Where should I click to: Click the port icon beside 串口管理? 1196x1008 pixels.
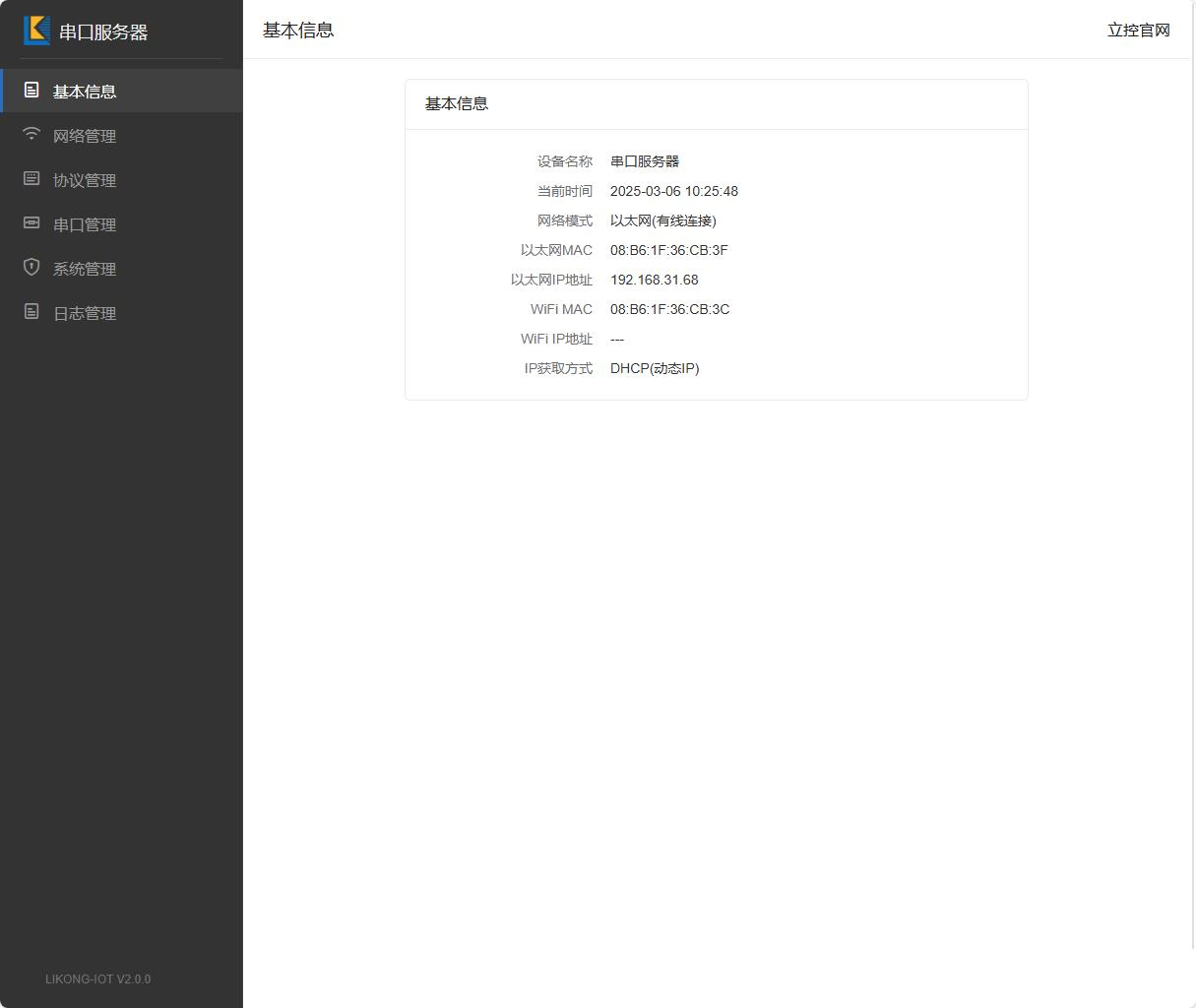(31, 222)
